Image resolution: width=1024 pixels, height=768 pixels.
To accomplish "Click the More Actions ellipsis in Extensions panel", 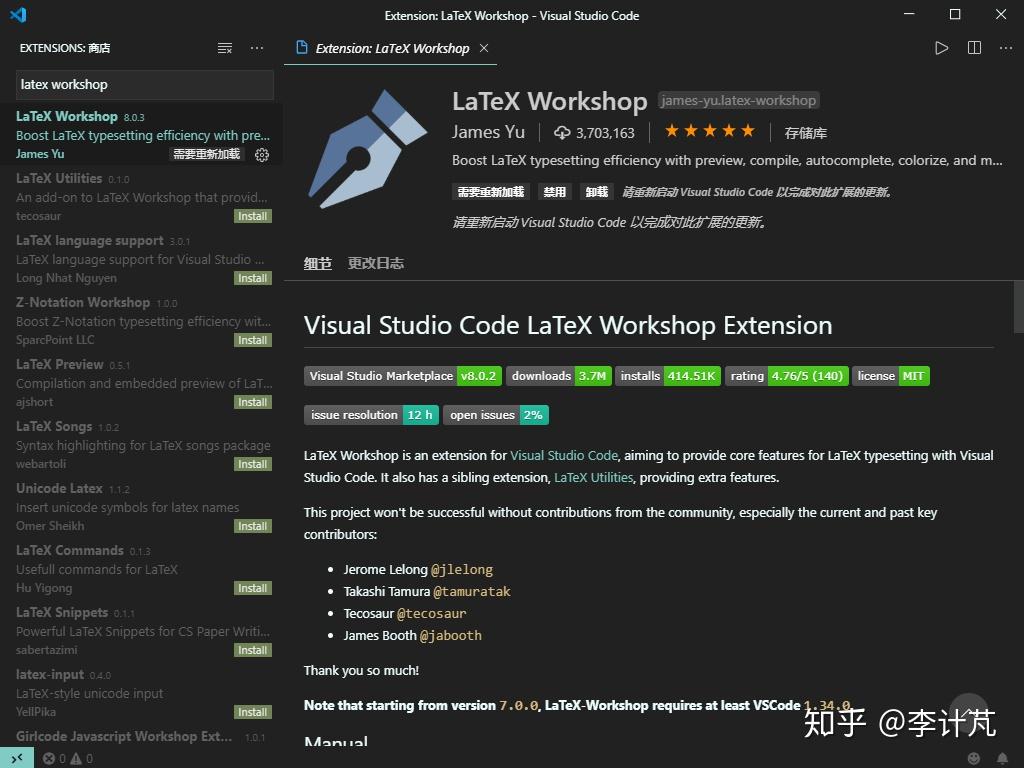I will tap(256, 47).
